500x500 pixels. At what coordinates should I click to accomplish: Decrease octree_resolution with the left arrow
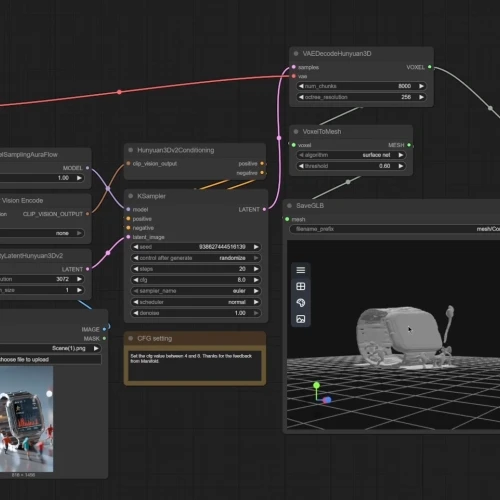pos(301,97)
